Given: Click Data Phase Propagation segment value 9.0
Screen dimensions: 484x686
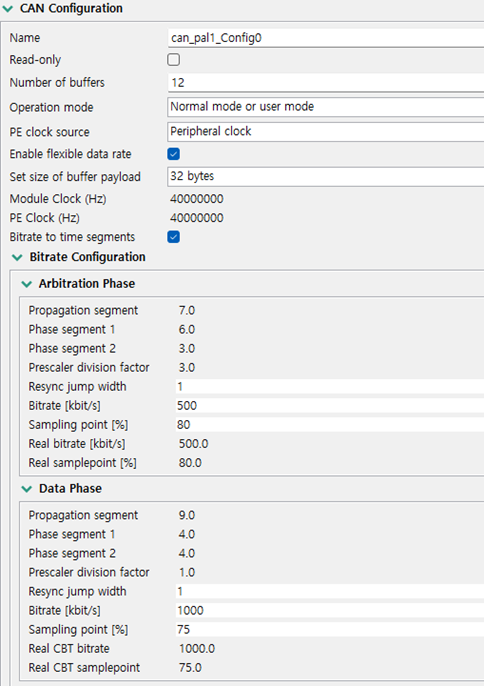Looking at the screenshot, I should 187,515.
